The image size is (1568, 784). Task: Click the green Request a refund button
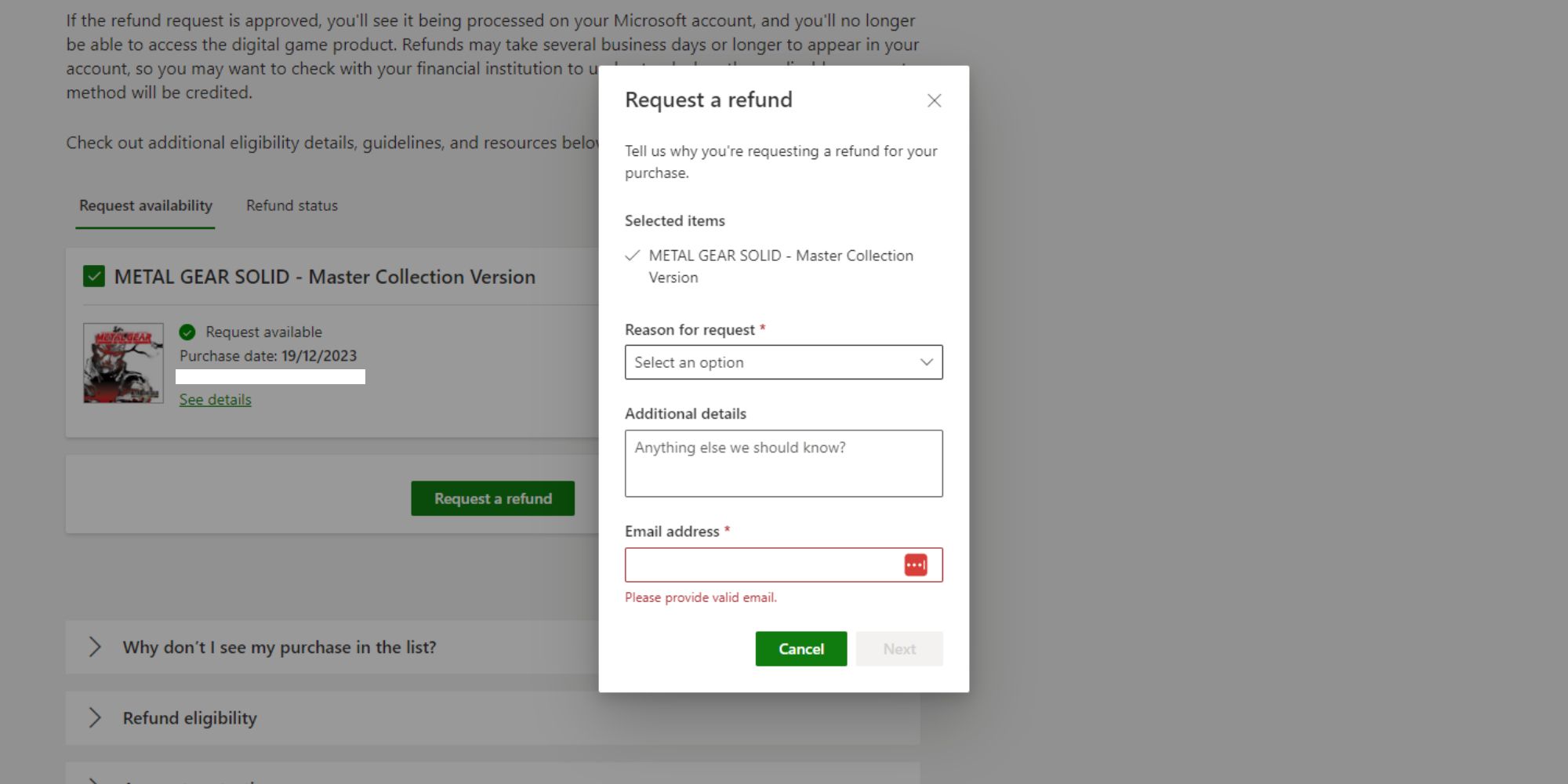coord(492,499)
